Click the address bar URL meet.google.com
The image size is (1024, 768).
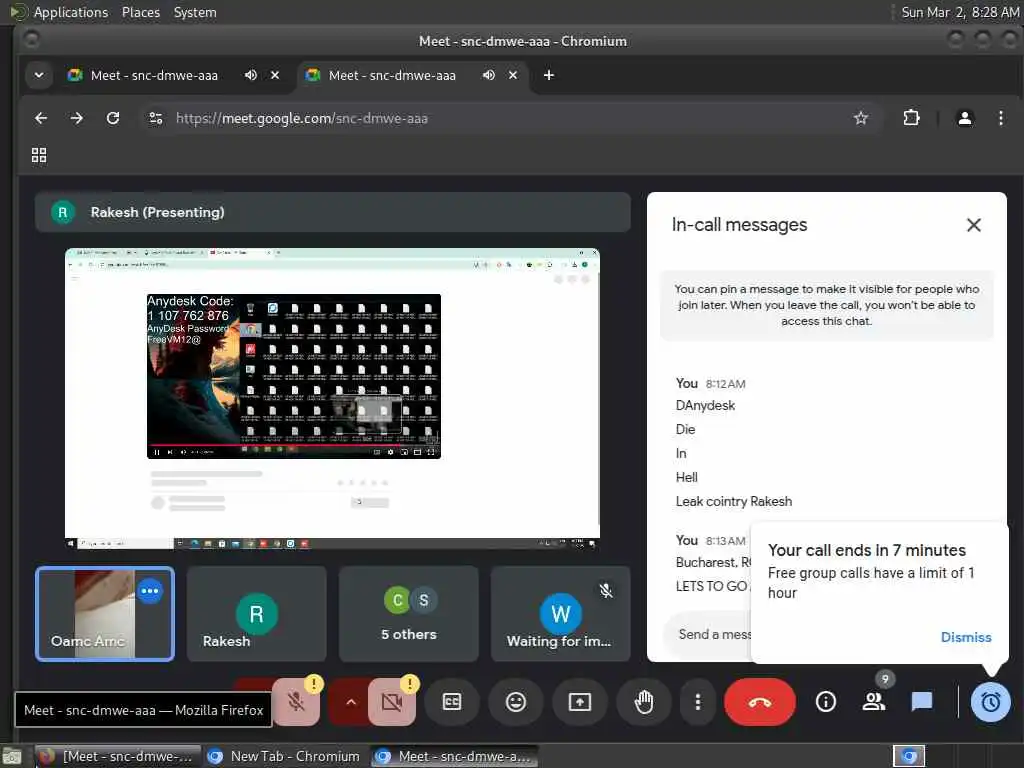pos(302,118)
